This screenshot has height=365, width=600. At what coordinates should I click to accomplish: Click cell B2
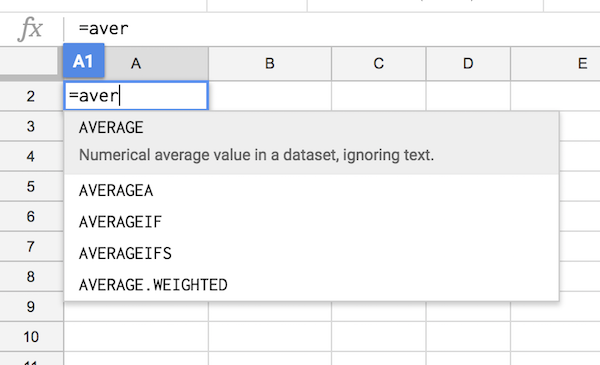270,96
